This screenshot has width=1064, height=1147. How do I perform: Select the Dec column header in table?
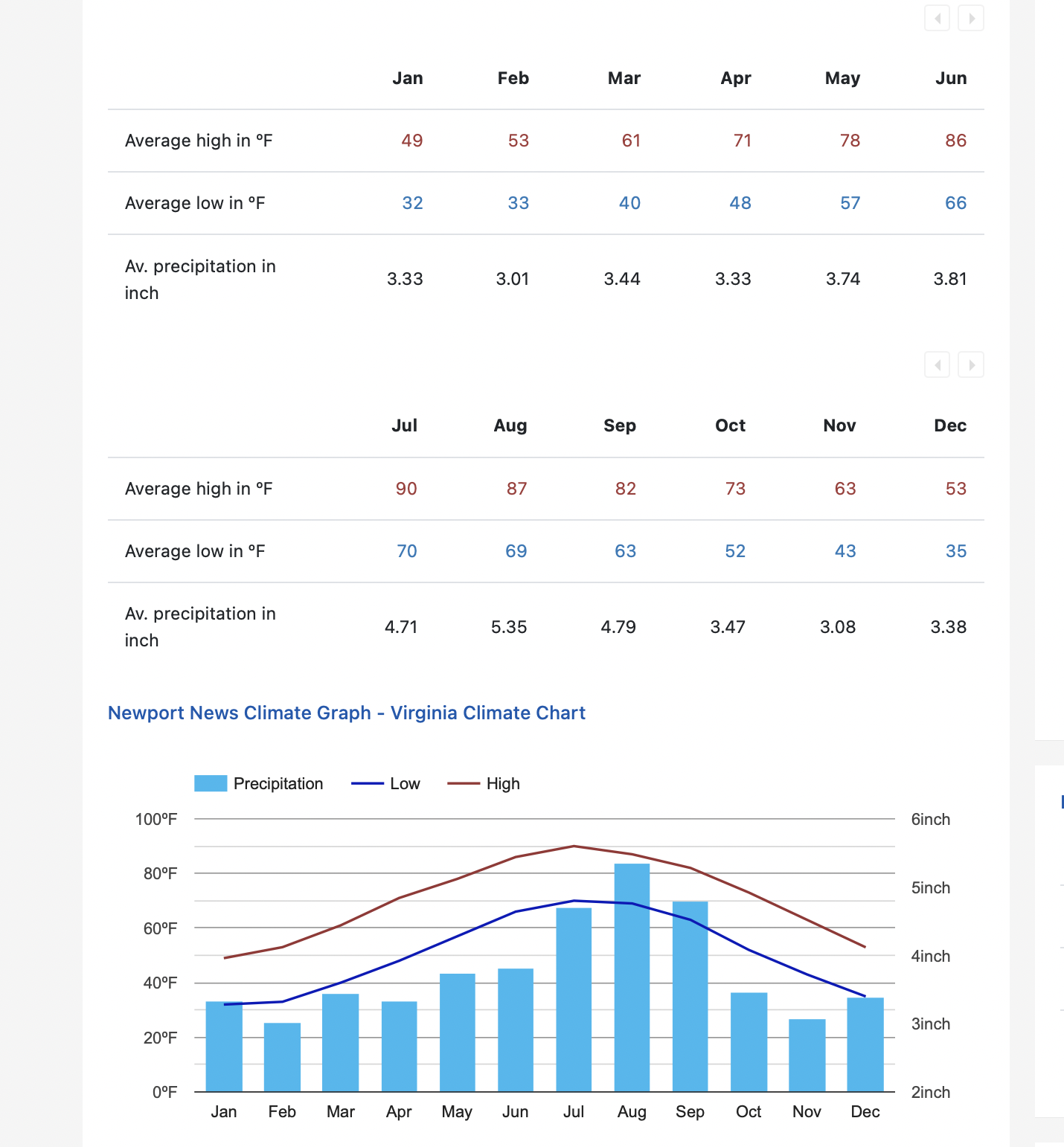click(950, 425)
